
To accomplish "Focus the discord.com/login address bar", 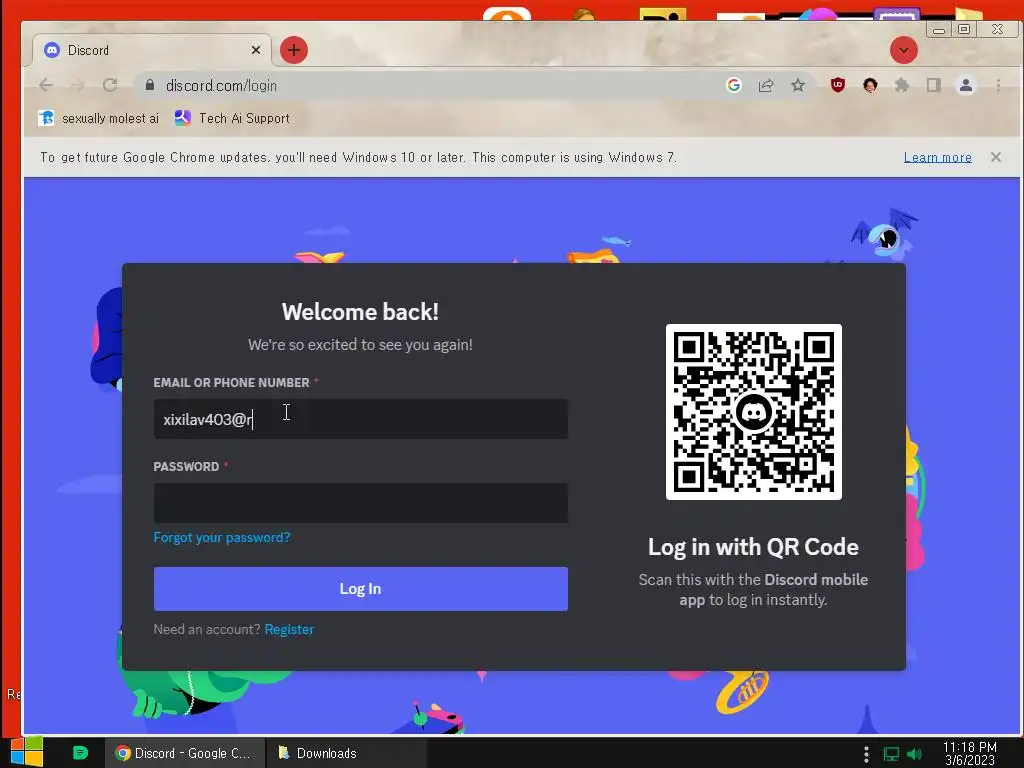I will [x=431, y=86].
